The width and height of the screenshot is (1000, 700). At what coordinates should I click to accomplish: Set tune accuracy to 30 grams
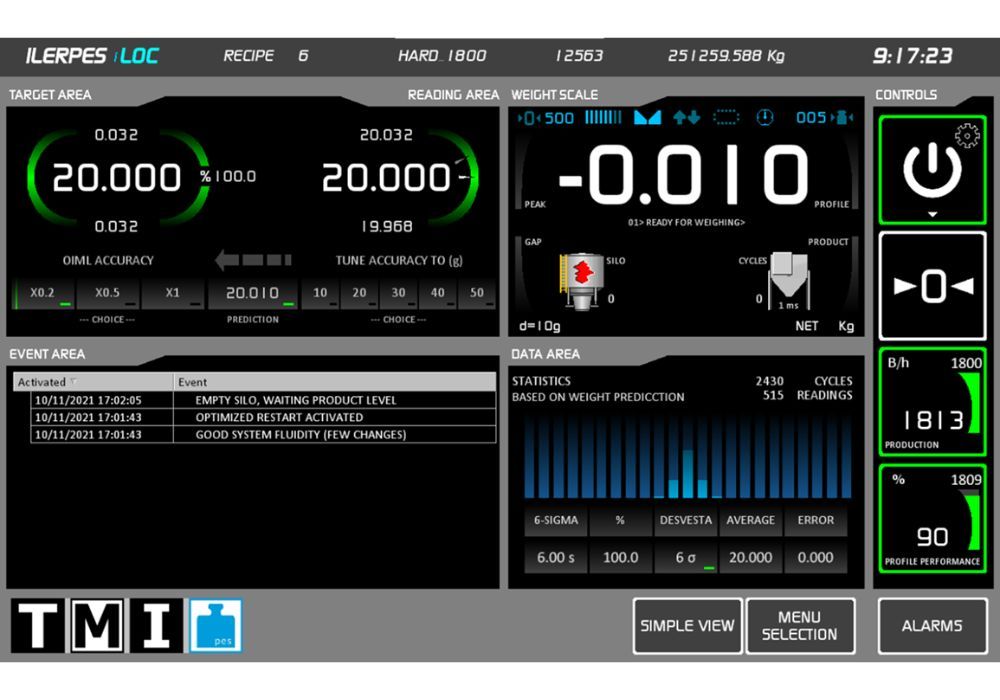click(x=398, y=294)
